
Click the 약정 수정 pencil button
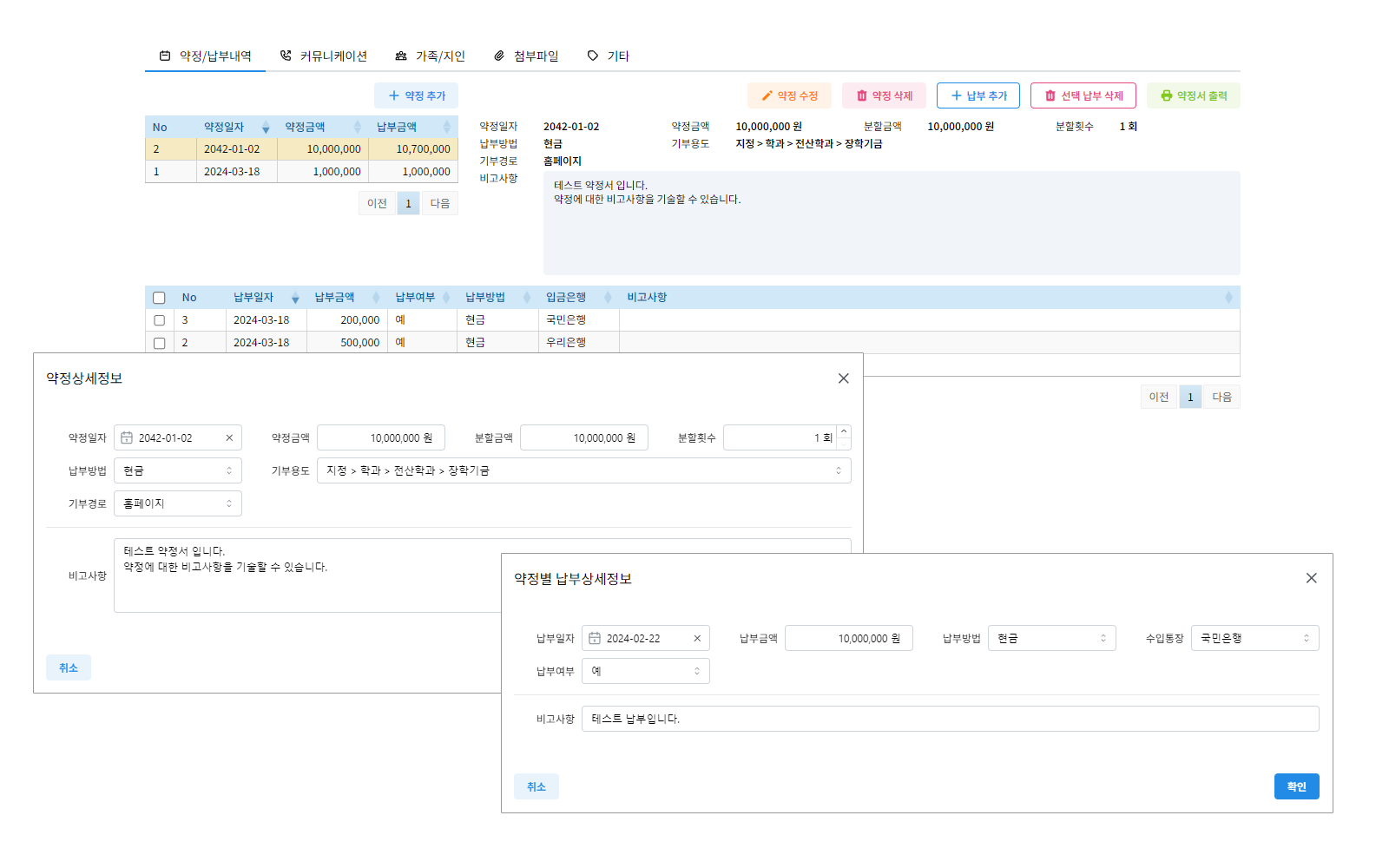point(789,96)
